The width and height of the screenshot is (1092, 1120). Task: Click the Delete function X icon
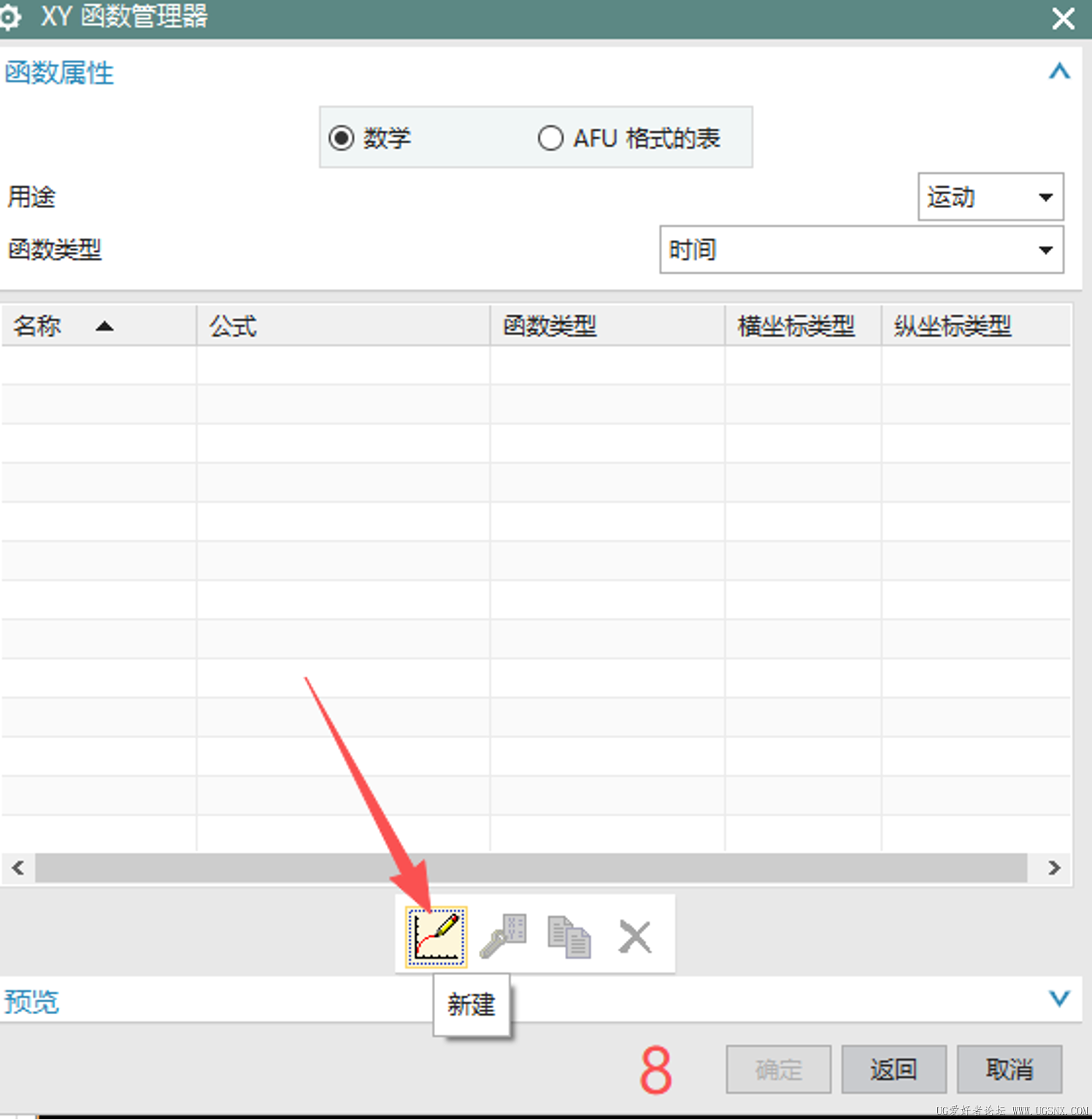pyautogui.click(x=634, y=937)
